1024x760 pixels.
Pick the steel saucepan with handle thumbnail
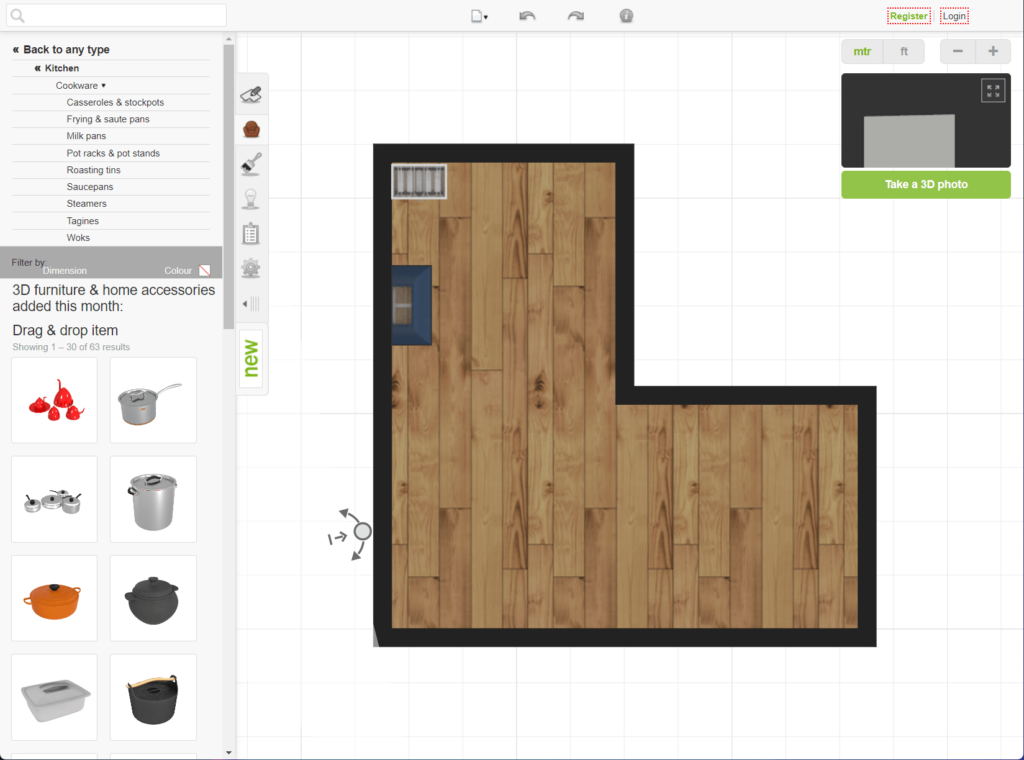click(x=153, y=400)
